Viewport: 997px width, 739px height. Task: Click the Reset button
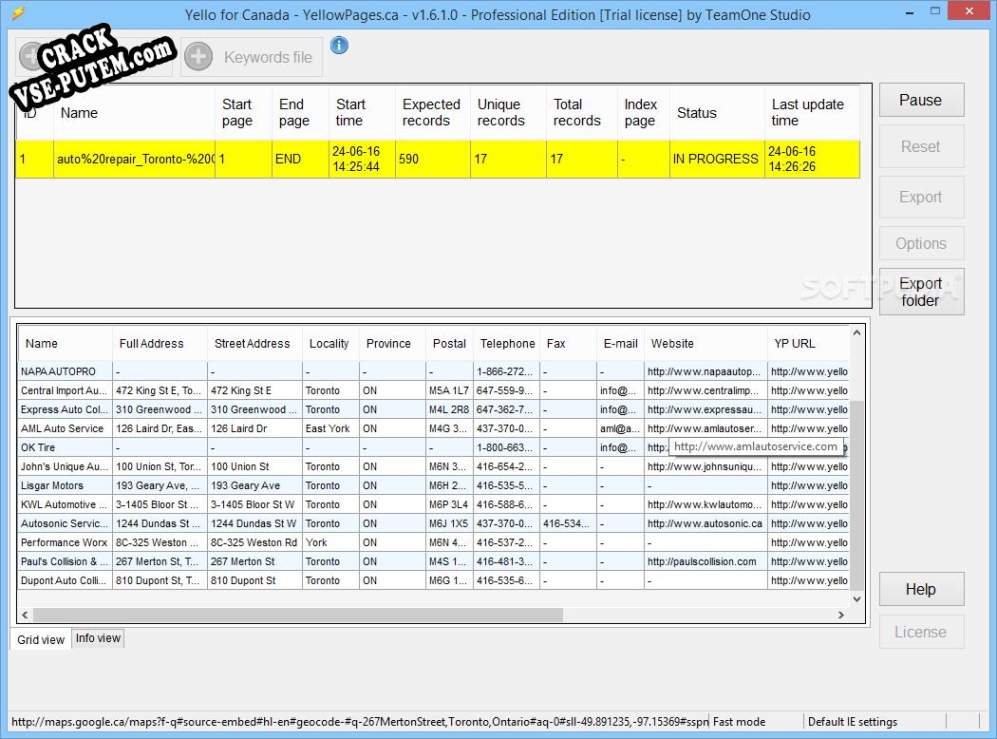point(921,146)
